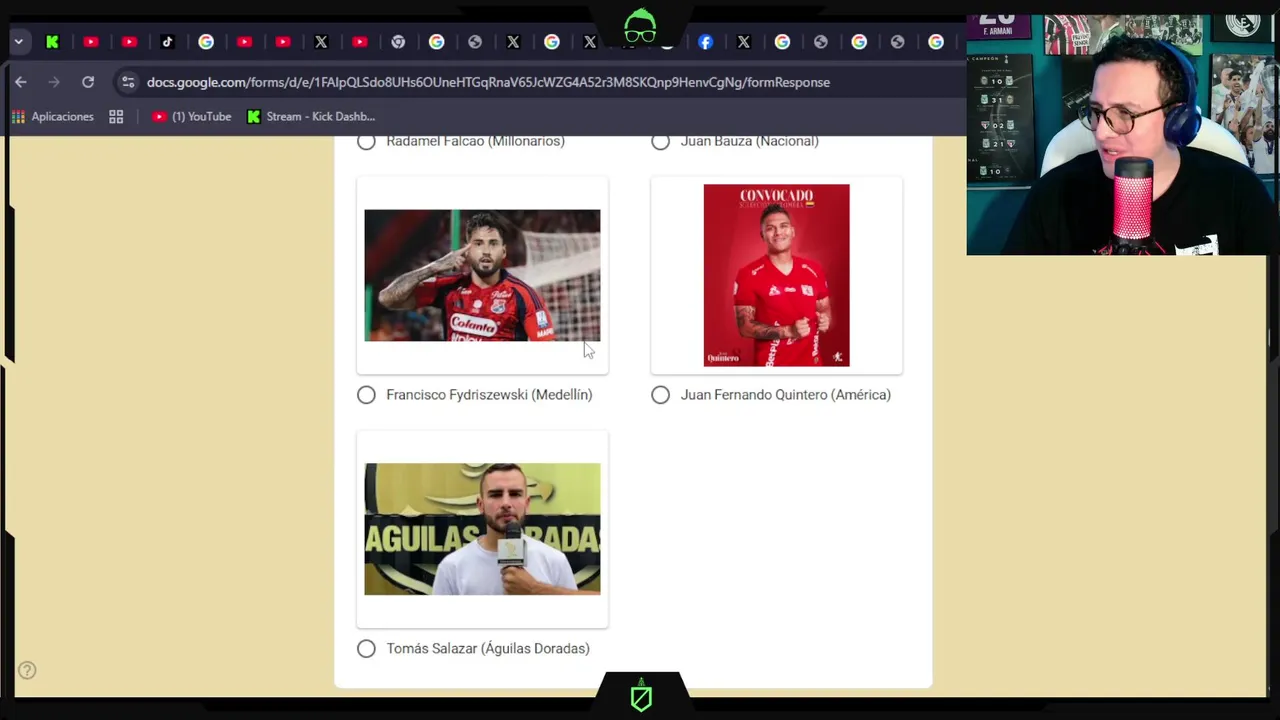Switch to the Facebook browser tab
This screenshot has width=1280, height=720.
[705, 42]
